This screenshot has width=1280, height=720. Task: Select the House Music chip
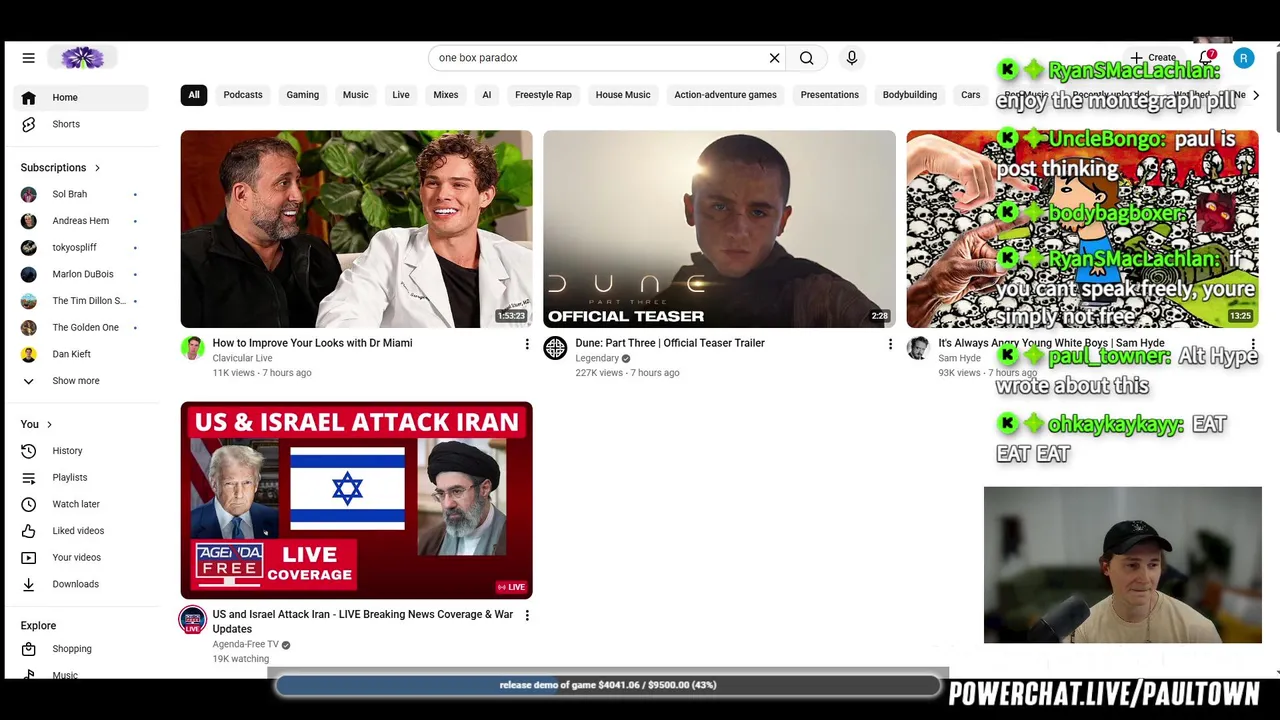(623, 95)
